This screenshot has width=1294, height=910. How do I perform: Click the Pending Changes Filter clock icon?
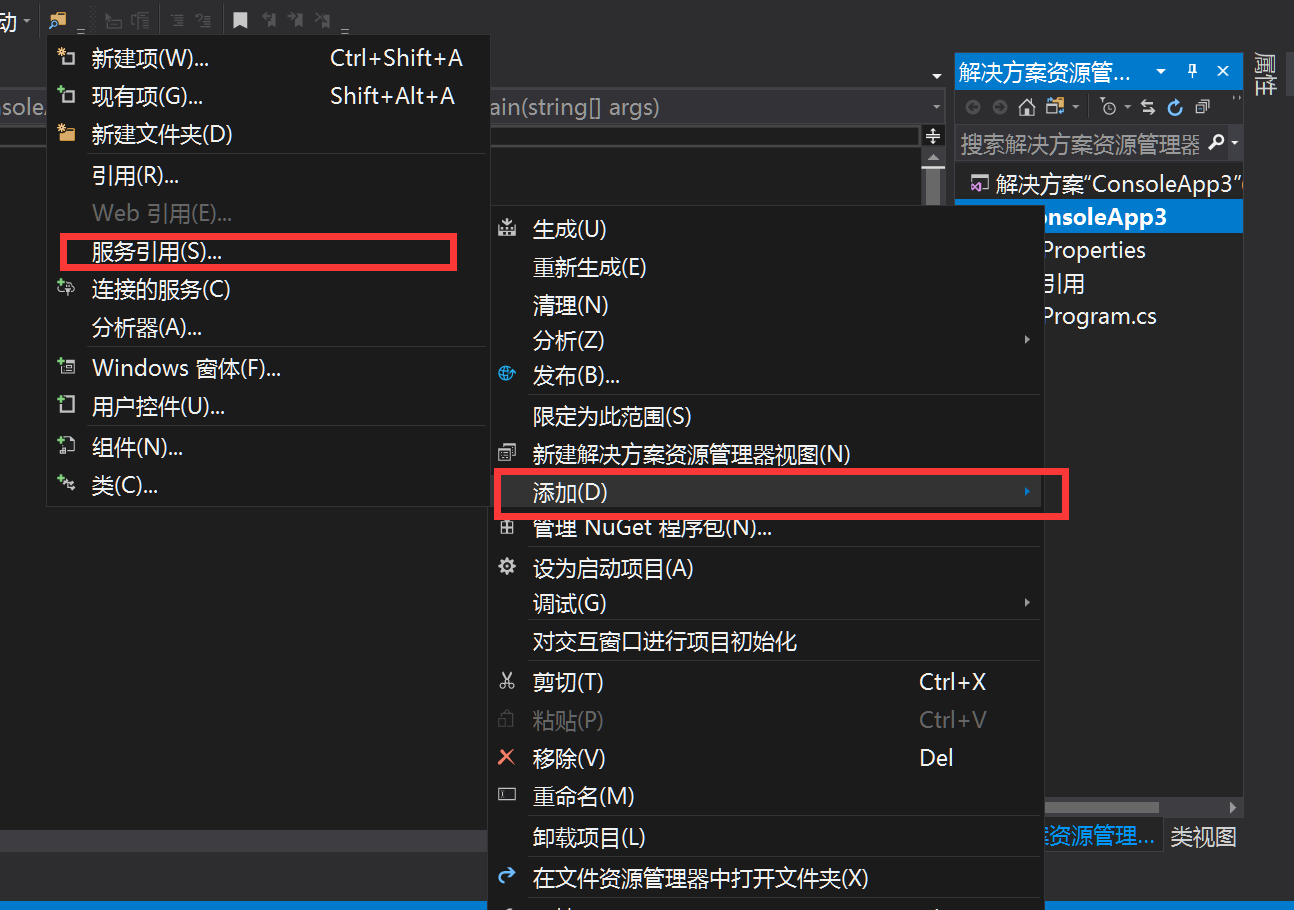click(x=1108, y=107)
